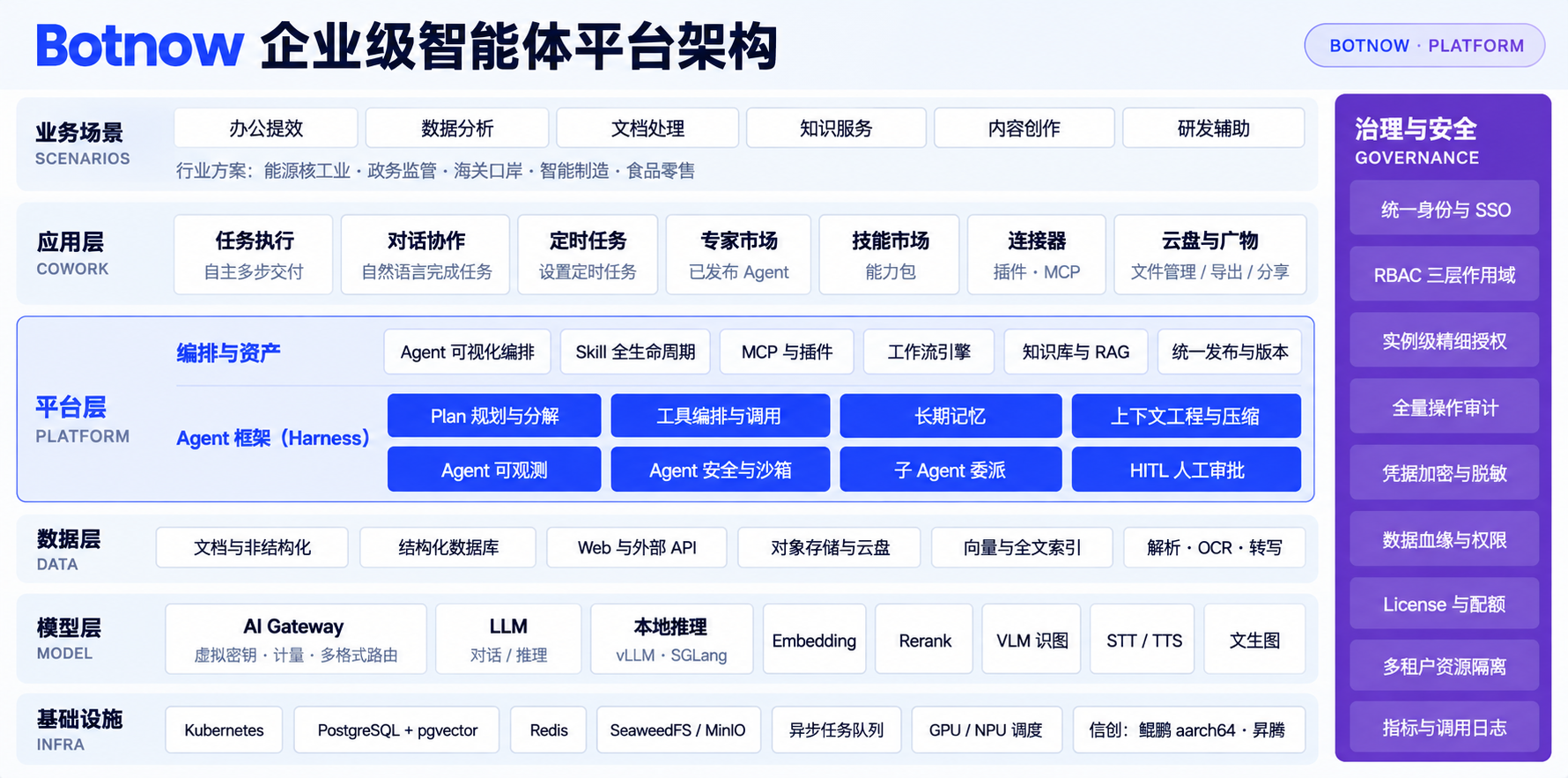Select the 知识库与 RAG box
Viewport: 1568px width, 778px height.
(x=1076, y=352)
